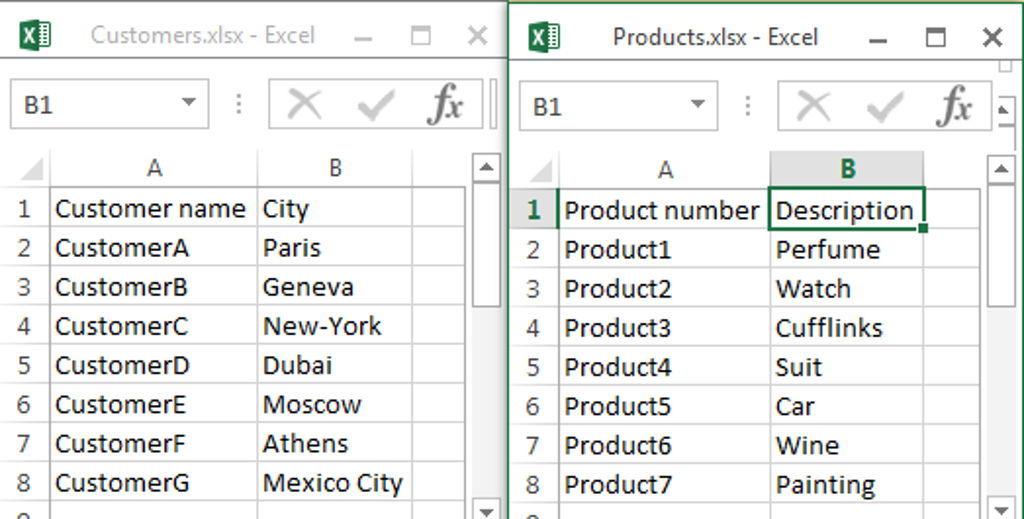Click the 'Painting' cell

tap(847, 484)
